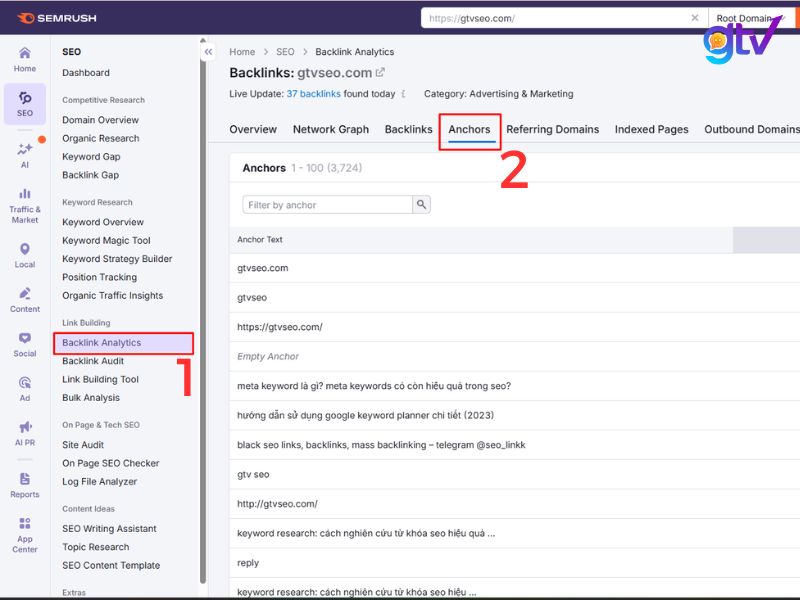The height and width of the screenshot is (600, 800).
Task: Switch to the Referring Domains tab
Action: click(x=553, y=129)
